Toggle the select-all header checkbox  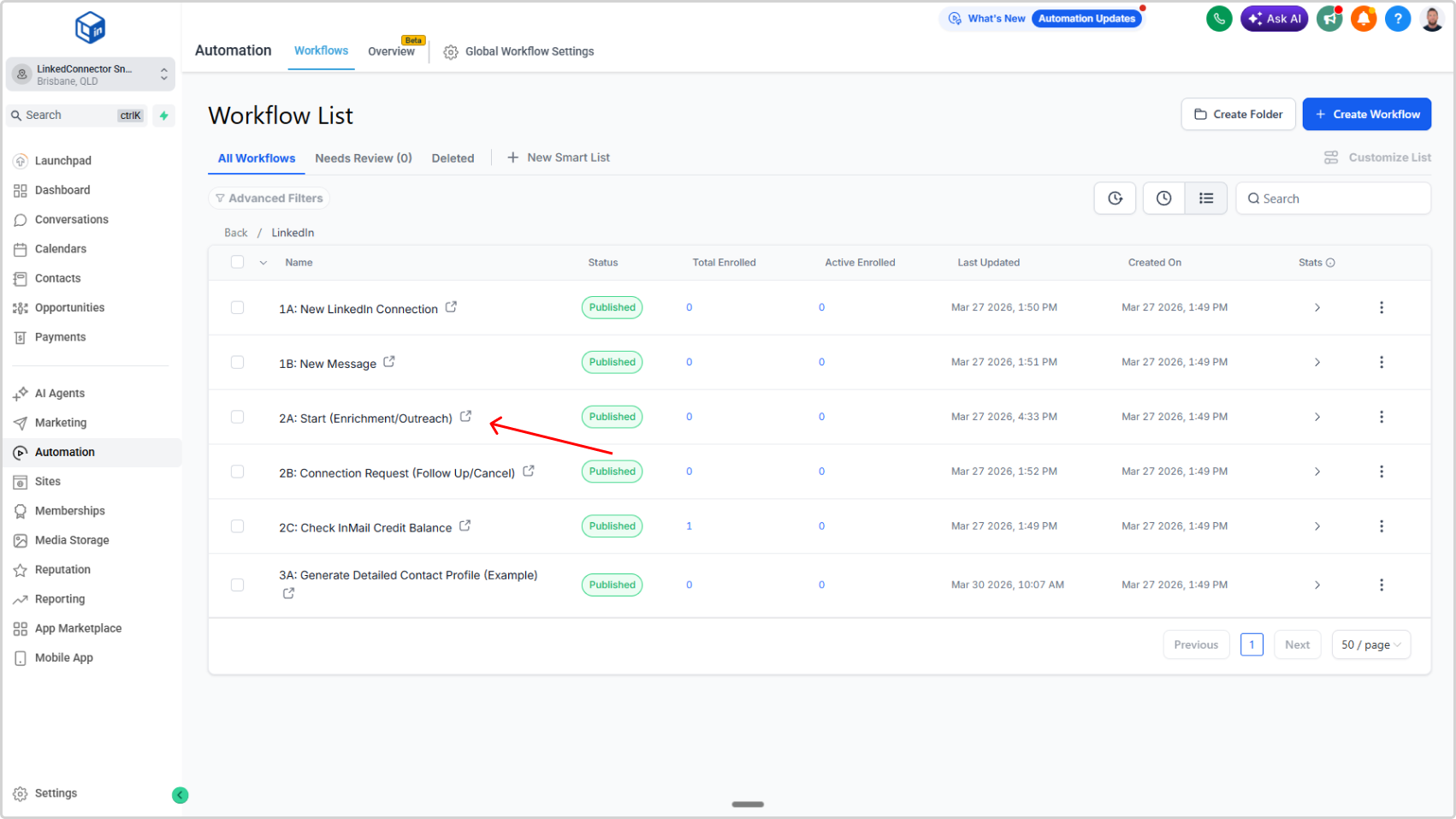238,263
